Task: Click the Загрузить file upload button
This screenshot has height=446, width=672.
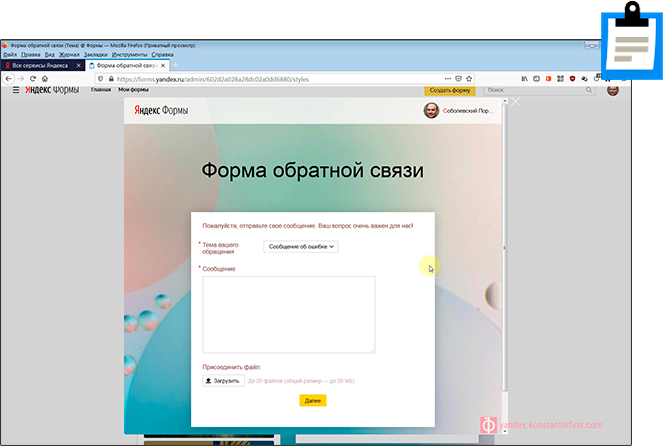Action: [x=223, y=380]
